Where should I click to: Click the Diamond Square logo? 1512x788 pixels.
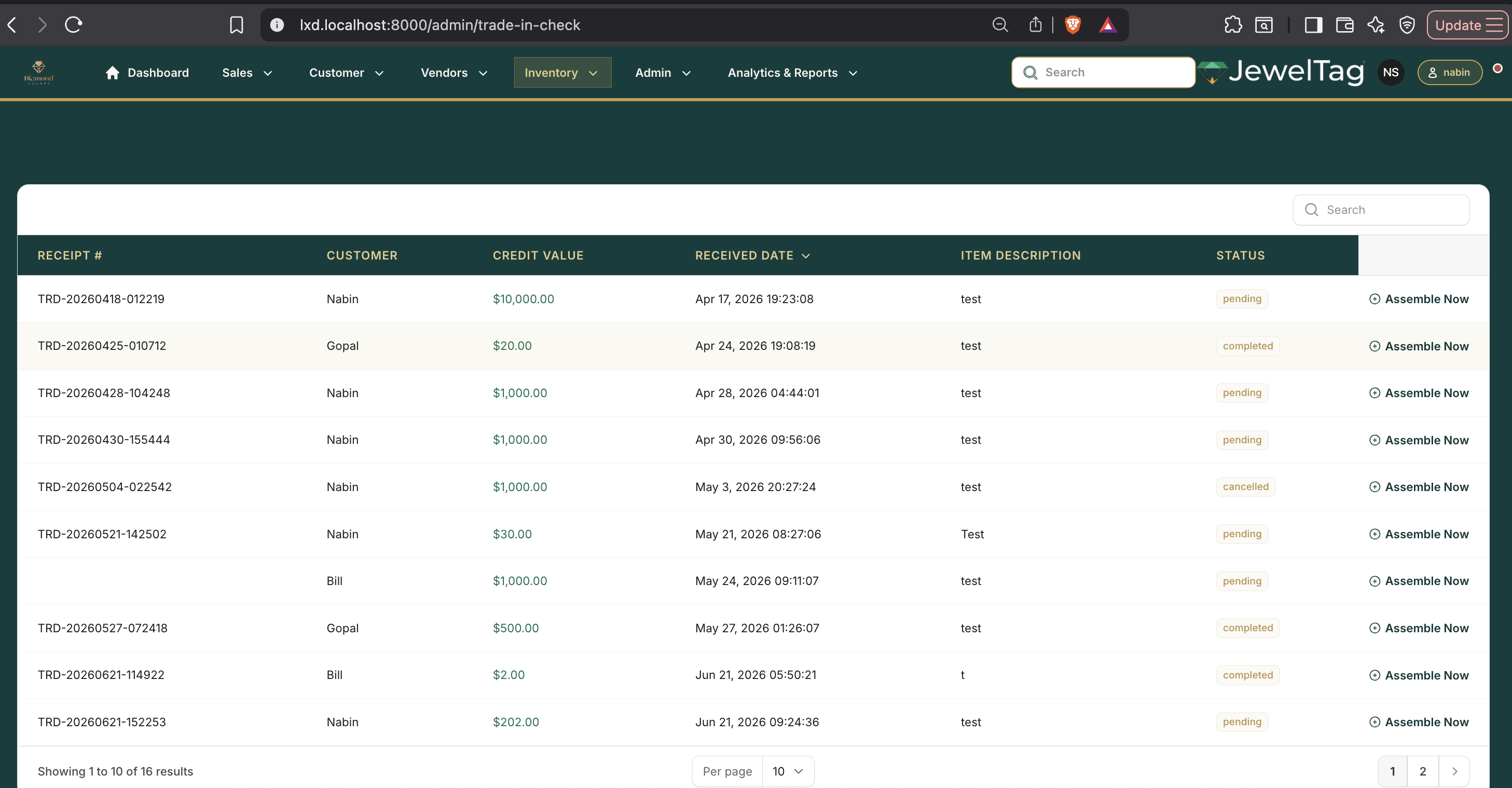(39, 72)
